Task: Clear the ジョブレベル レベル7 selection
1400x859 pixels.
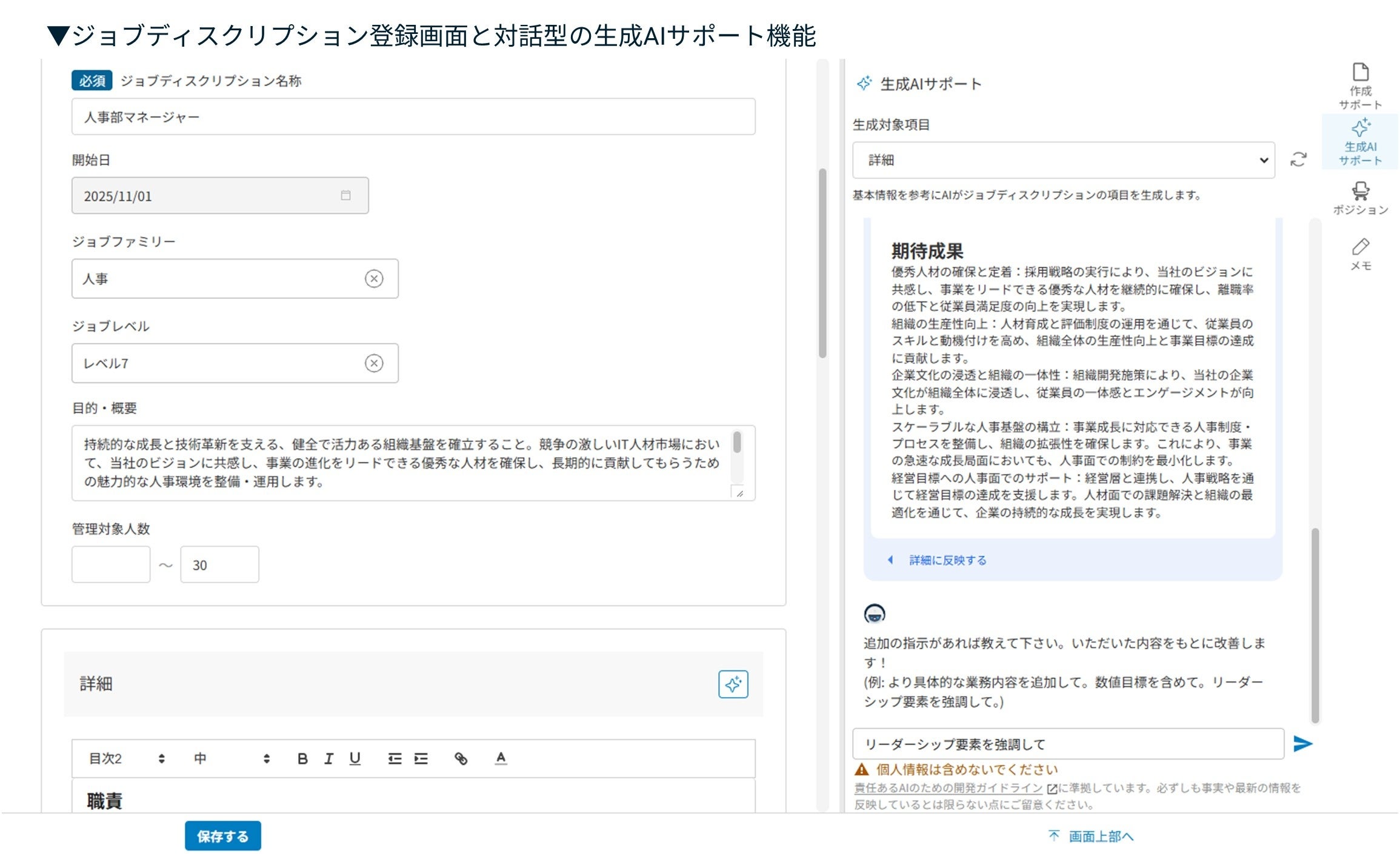Action: (x=374, y=363)
